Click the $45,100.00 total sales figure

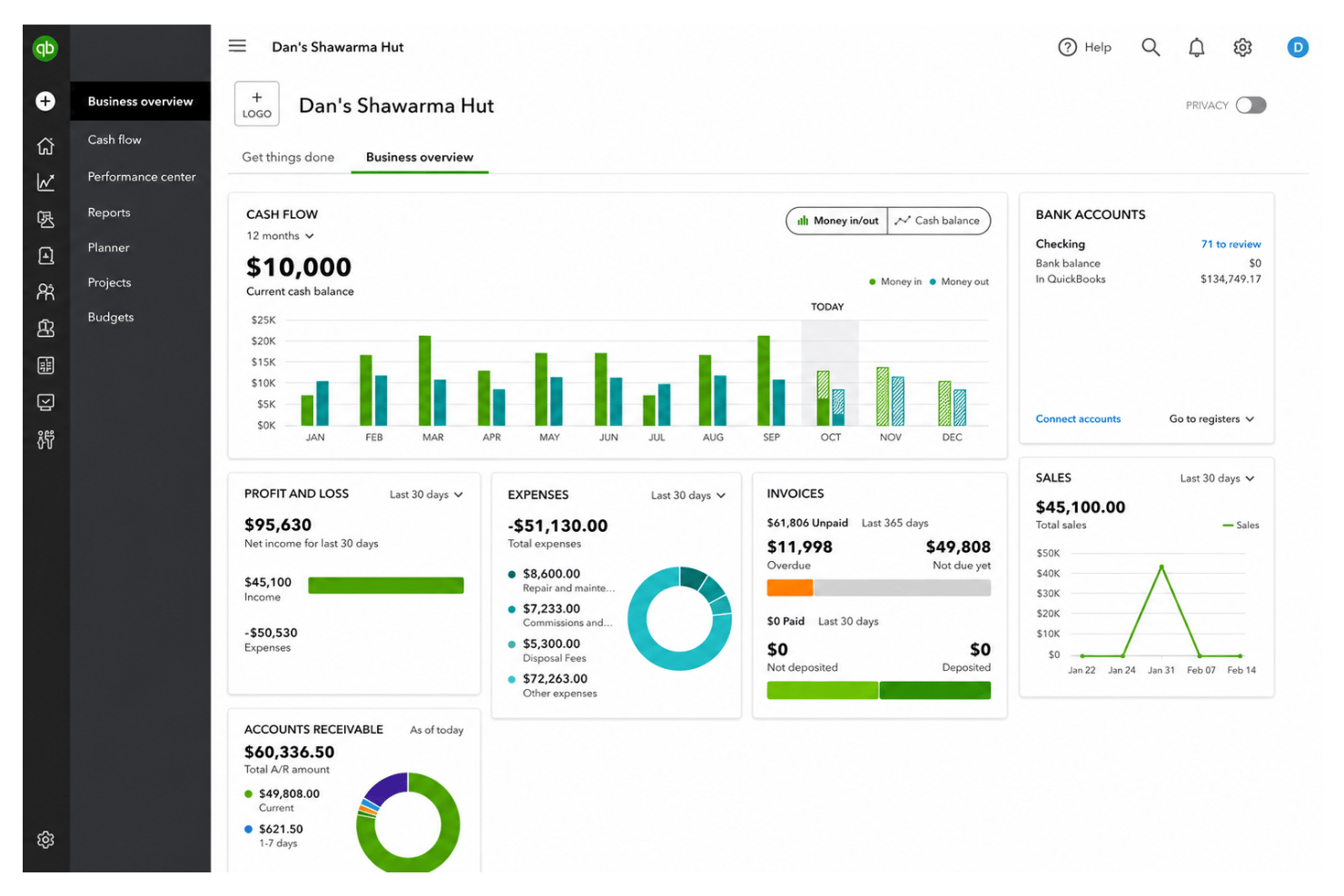pyautogui.click(x=1081, y=507)
